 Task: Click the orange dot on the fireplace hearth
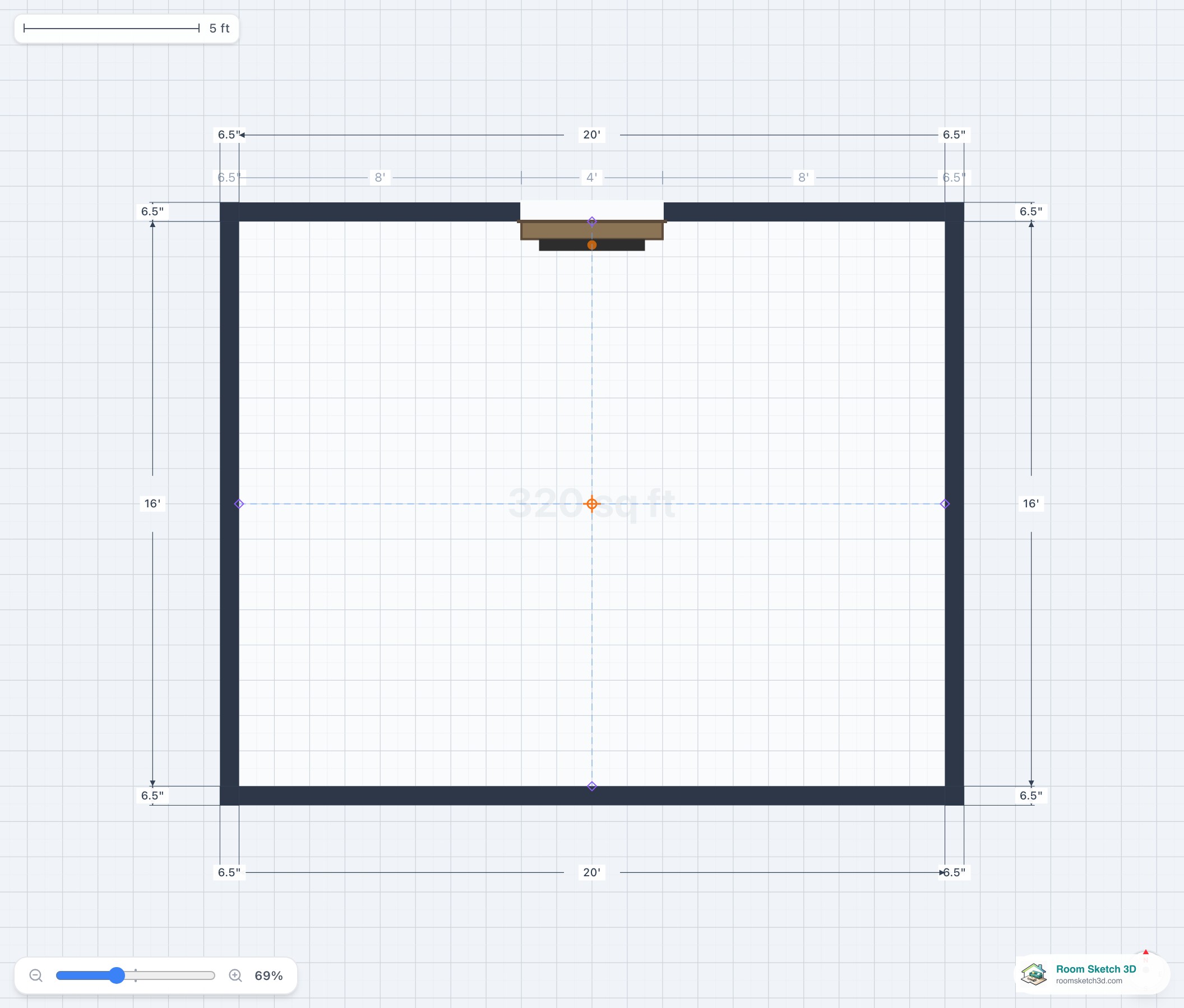point(592,244)
